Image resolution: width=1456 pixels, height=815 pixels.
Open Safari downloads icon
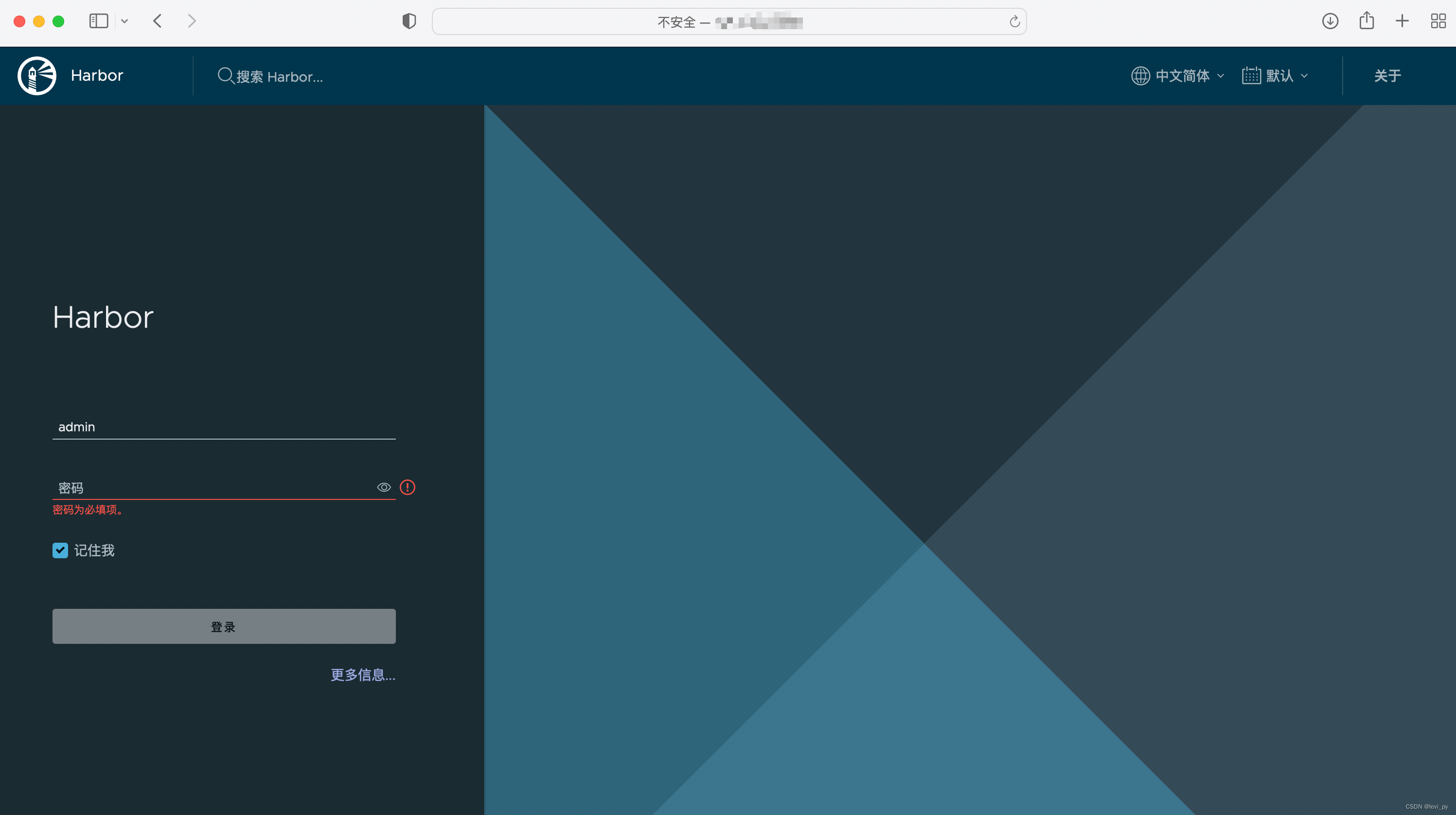point(1330,21)
